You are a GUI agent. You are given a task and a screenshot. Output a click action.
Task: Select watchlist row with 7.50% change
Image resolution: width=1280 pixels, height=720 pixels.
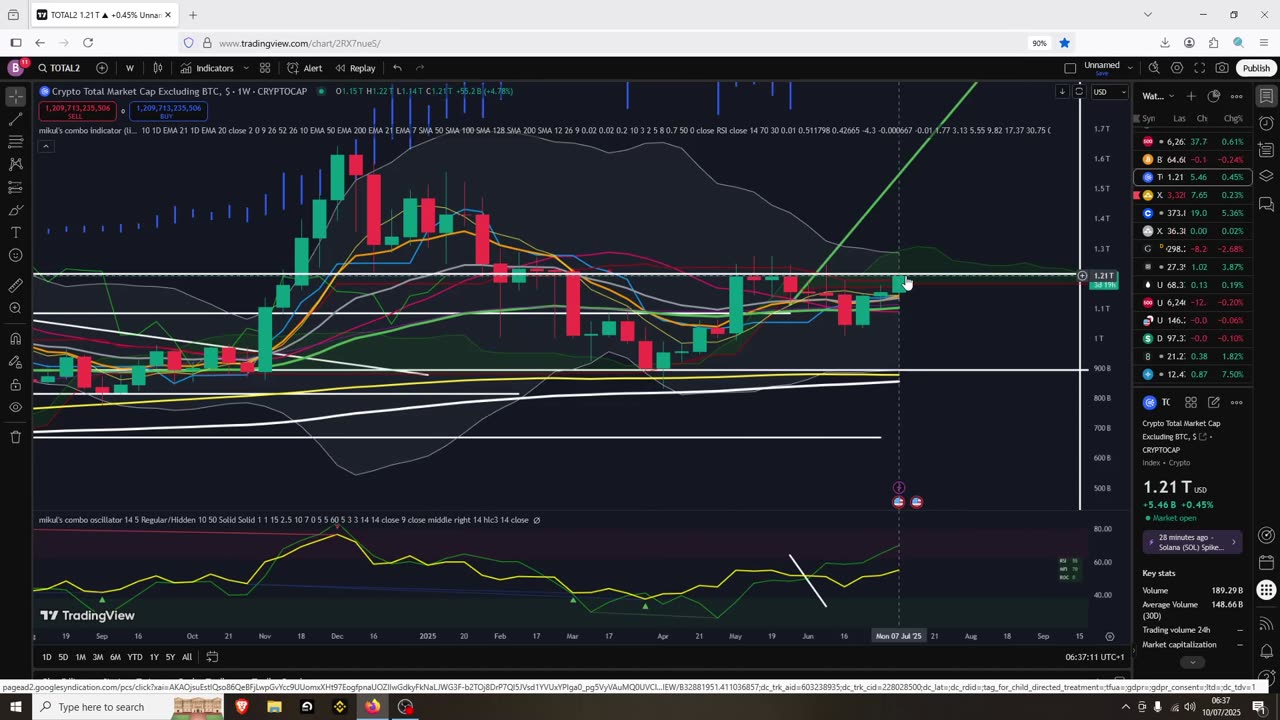coord(1192,374)
